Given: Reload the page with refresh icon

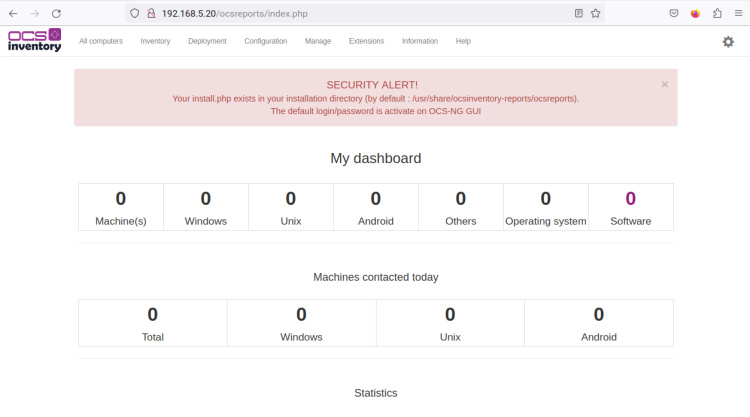Looking at the screenshot, I should click(x=56, y=14).
